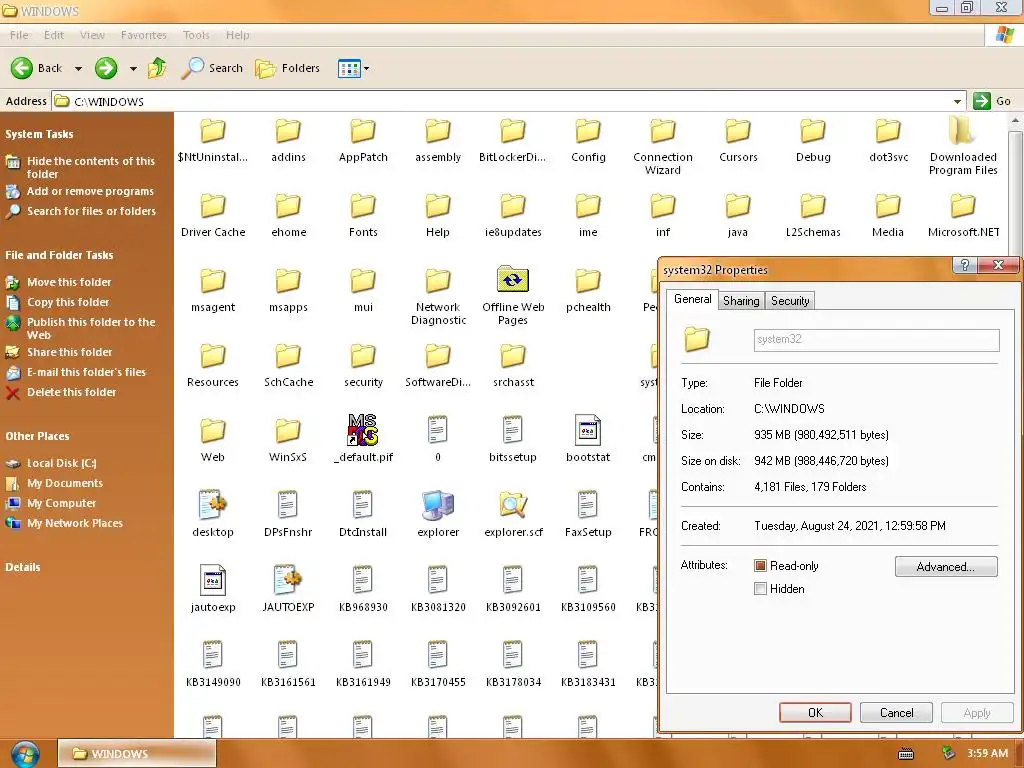Viewport: 1024px width, 768px height.
Task: Open the Search pane from the toolbar
Action: (x=212, y=68)
